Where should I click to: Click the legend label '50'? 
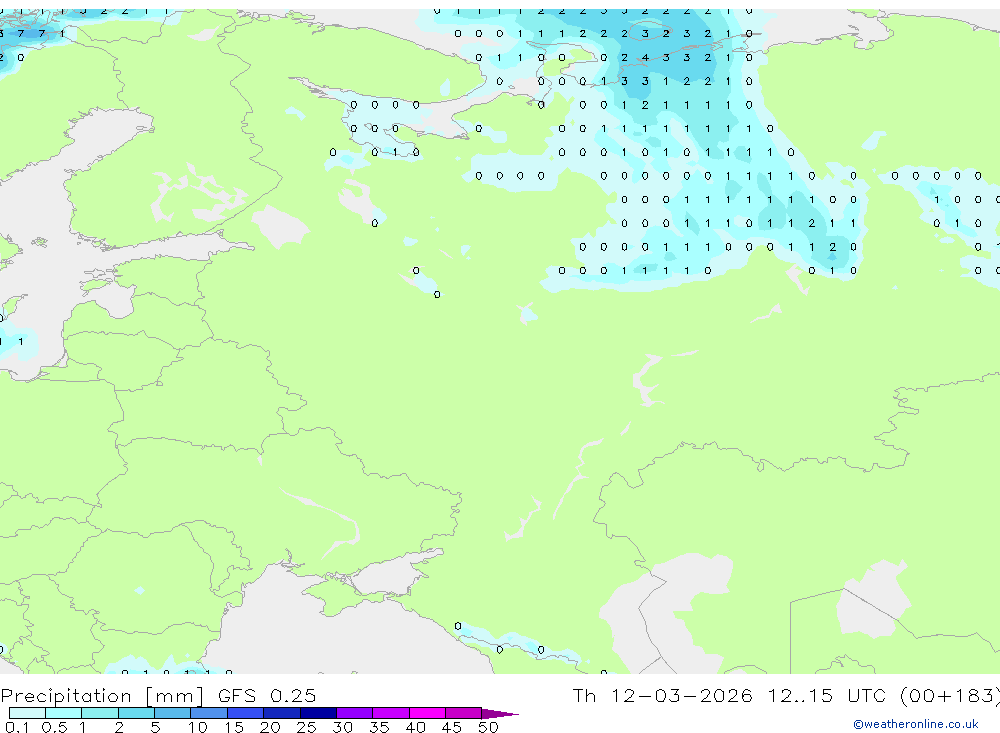click(488, 727)
